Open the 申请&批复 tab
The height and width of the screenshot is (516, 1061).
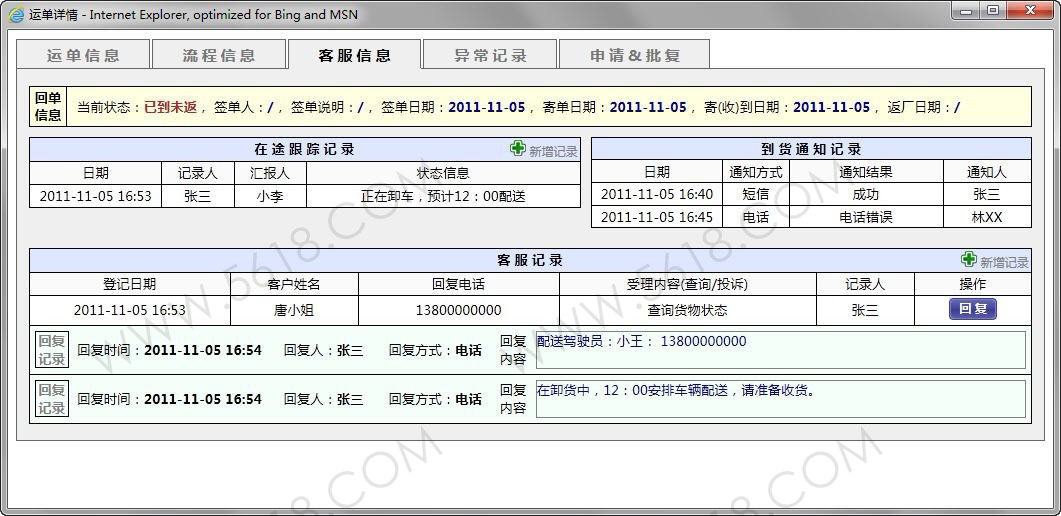(x=635, y=56)
